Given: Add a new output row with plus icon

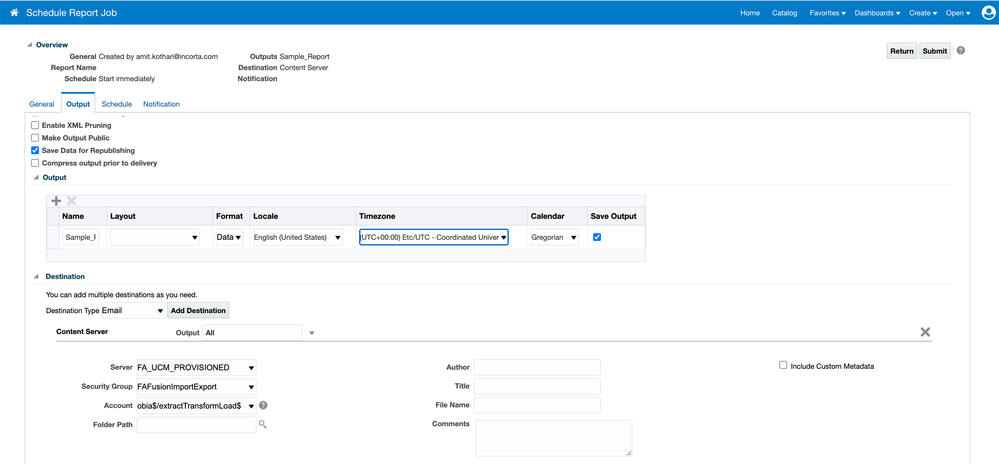Looking at the screenshot, I should [x=56, y=201].
